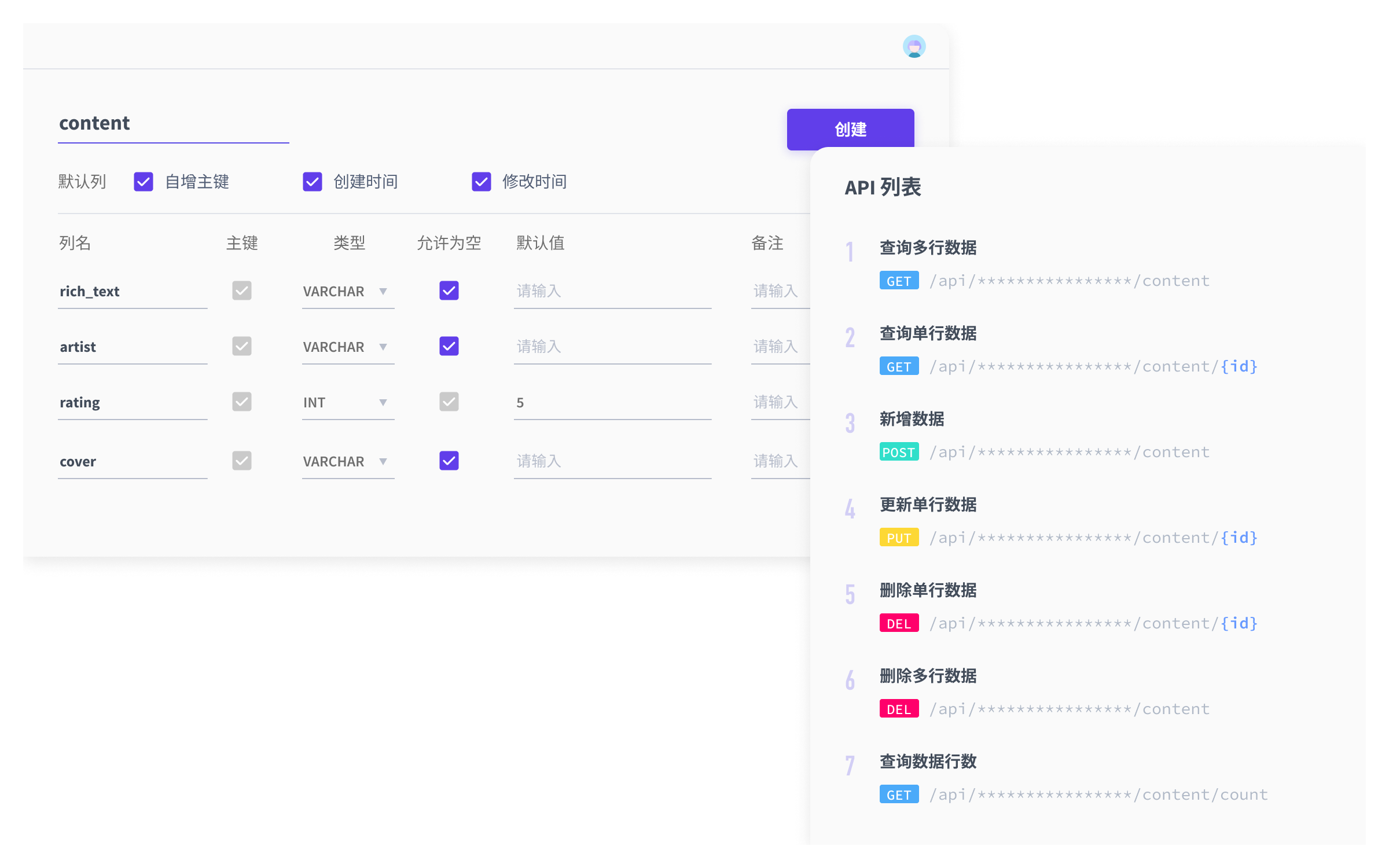Open the type dropdown for rich_text

(347, 291)
